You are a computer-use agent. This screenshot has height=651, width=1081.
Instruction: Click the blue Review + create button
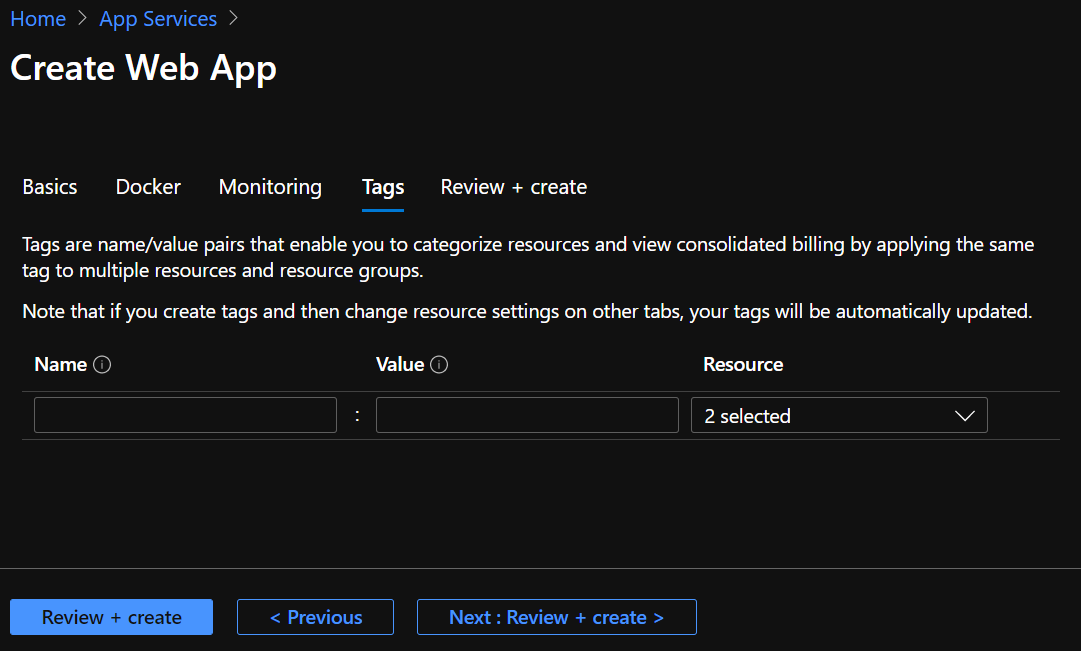click(x=112, y=617)
